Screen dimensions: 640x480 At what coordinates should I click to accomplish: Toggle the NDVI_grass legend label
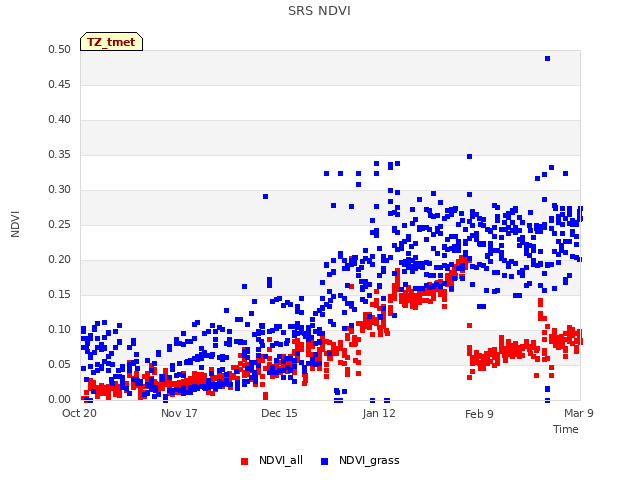(x=369, y=460)
